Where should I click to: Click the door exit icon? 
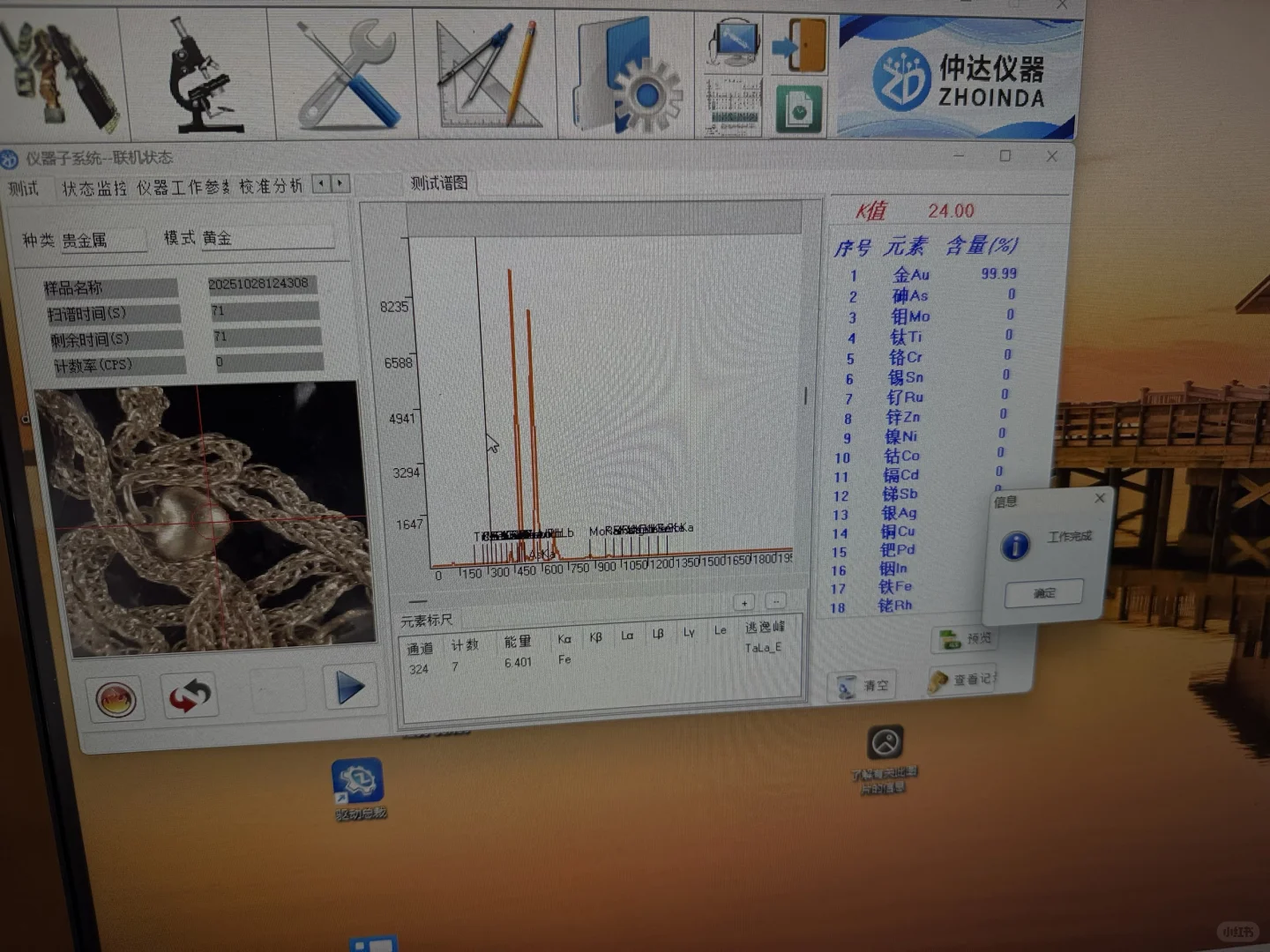click(x=800, y=44)
